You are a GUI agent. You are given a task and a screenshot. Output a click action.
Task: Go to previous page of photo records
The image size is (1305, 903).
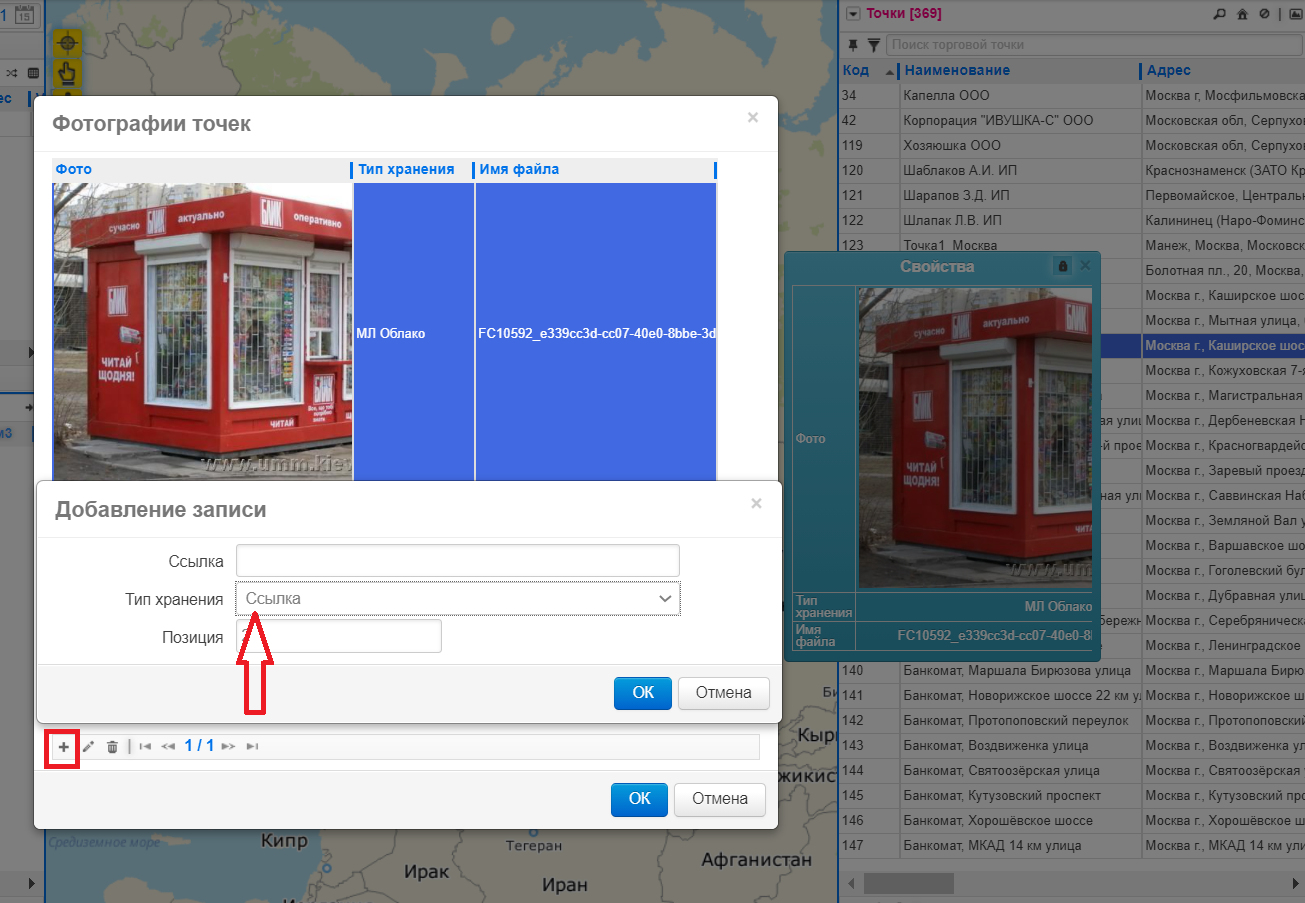[168, 746]
